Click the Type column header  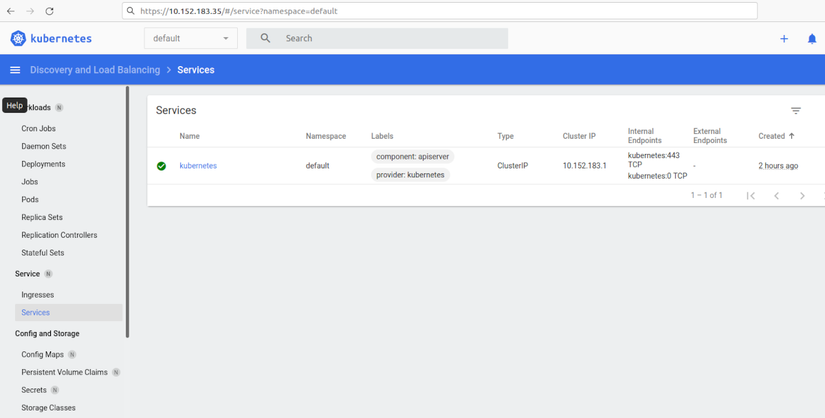coord(506,136)
